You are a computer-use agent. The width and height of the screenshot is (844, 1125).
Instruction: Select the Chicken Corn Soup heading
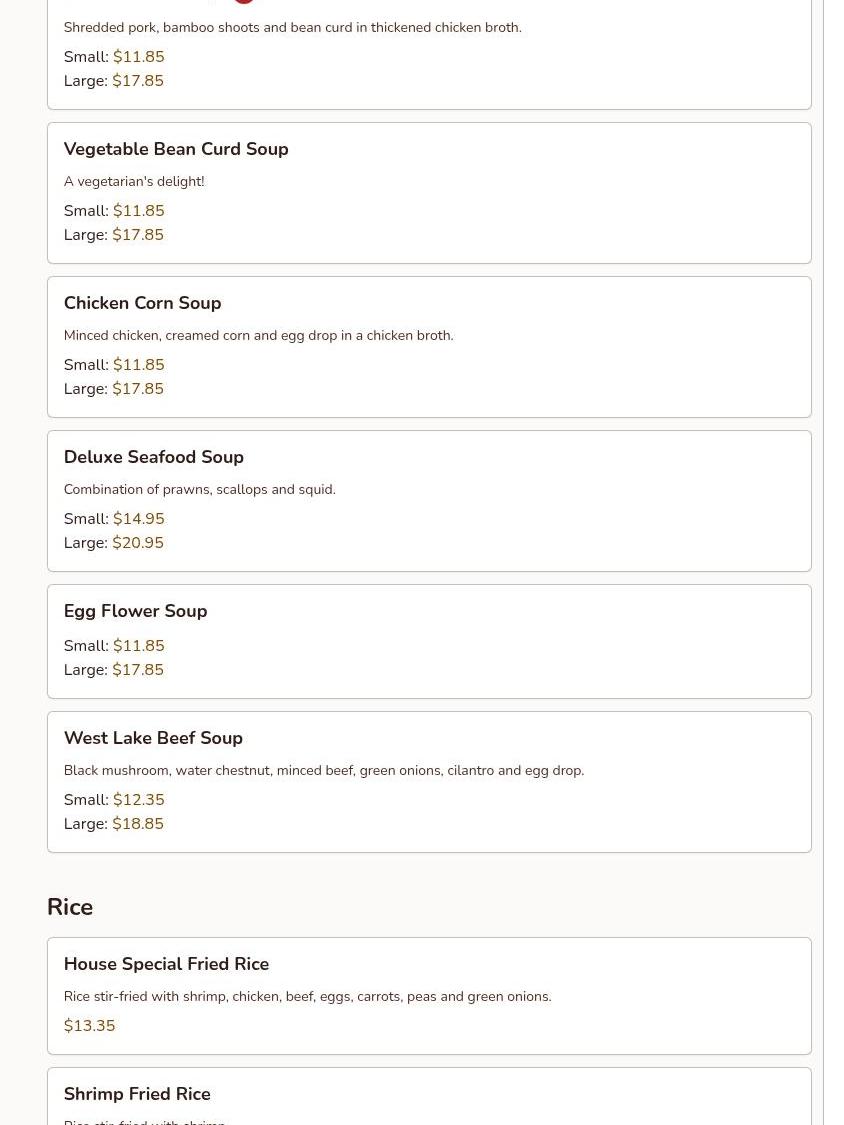[x=142, y=303]
